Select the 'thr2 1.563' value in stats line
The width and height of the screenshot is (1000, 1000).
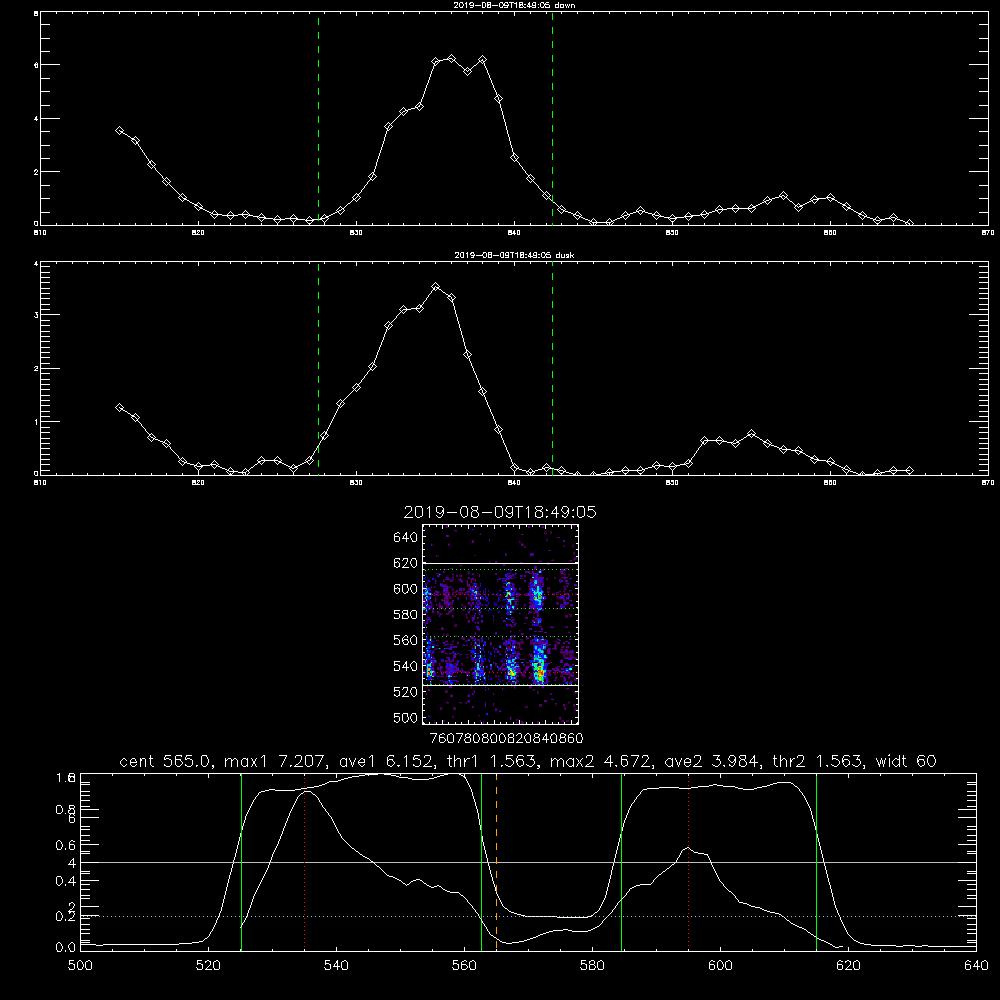[818, 761]
